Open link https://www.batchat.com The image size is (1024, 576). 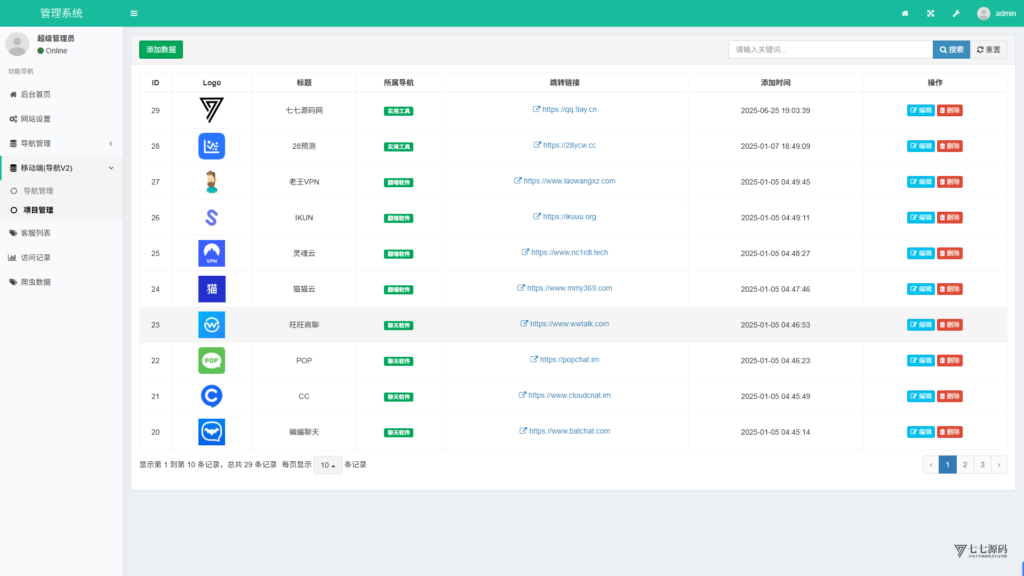pyautogui.click(x=564, y=431)
